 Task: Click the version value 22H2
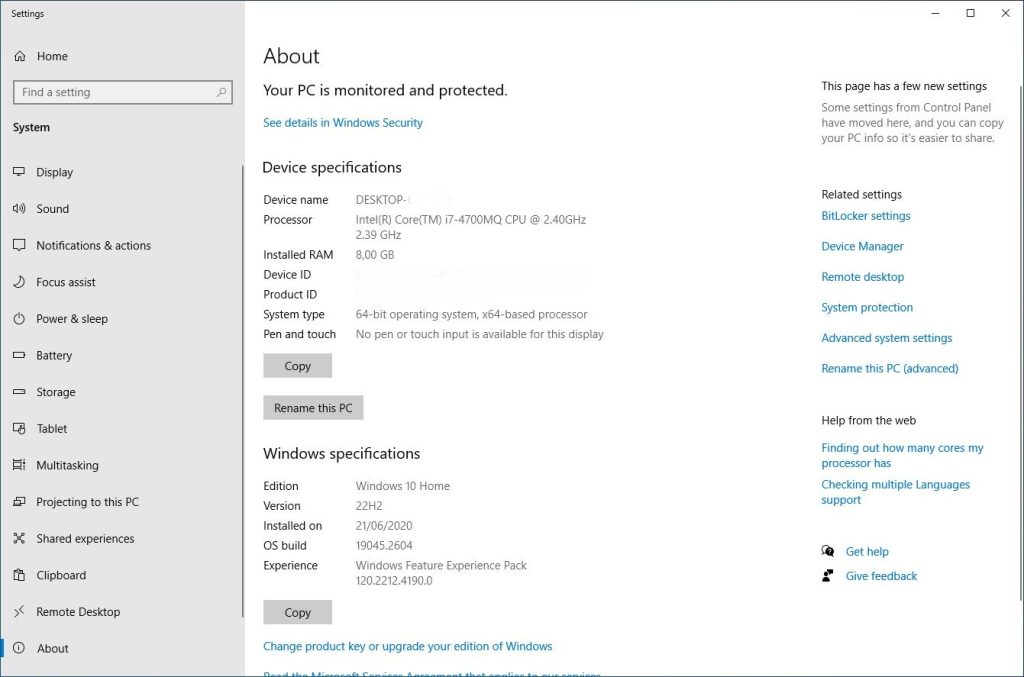tap(369, 506)
